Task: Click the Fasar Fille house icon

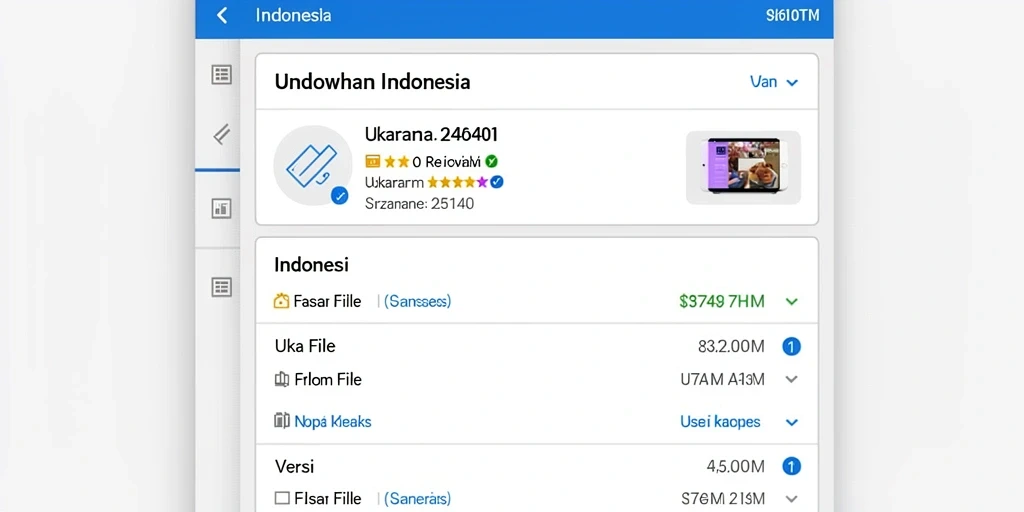Action: (x=281, y=301)
